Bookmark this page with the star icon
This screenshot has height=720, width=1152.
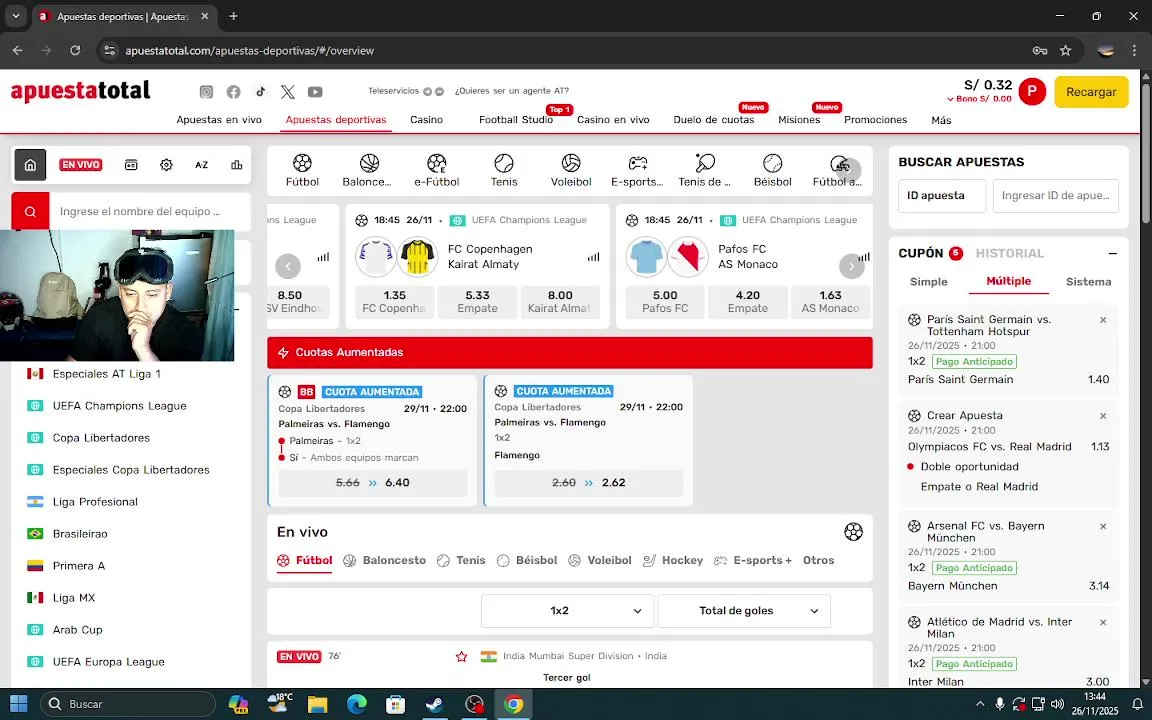1065,51
